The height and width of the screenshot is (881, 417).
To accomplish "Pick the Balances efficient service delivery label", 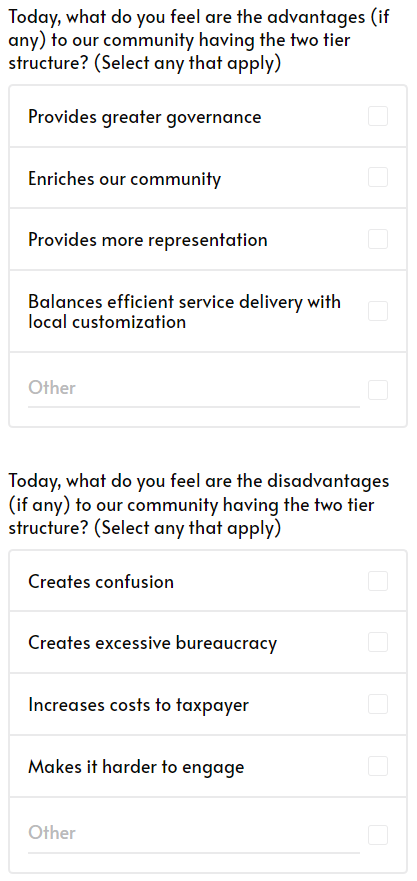I will coord(184,312).
